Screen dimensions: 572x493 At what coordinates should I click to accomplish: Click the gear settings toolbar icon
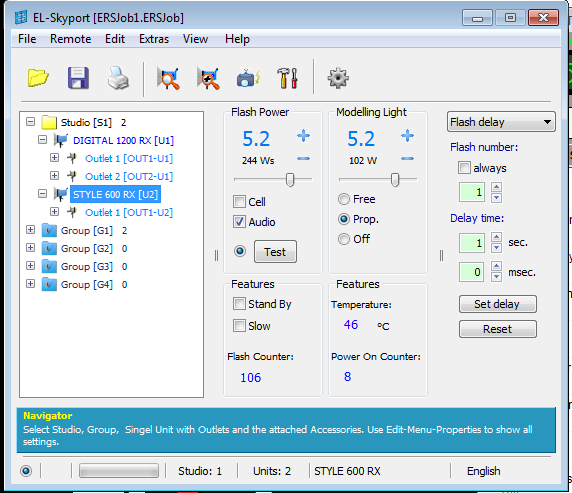pyautogui.click(x=338, y=78)
